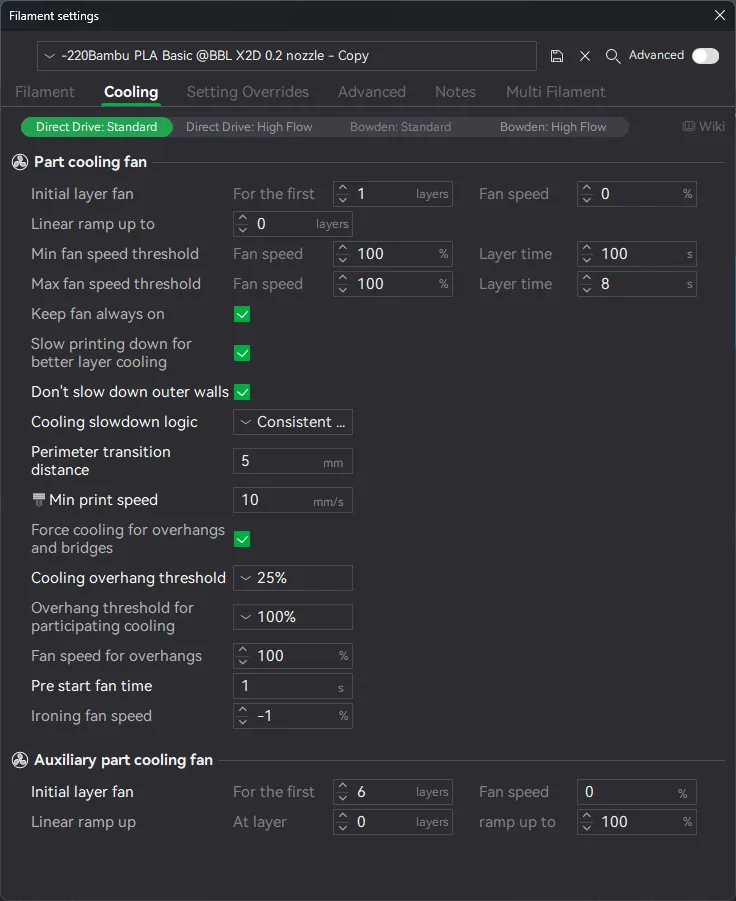Toggle the Advanced mode switch

coord(705,56)
